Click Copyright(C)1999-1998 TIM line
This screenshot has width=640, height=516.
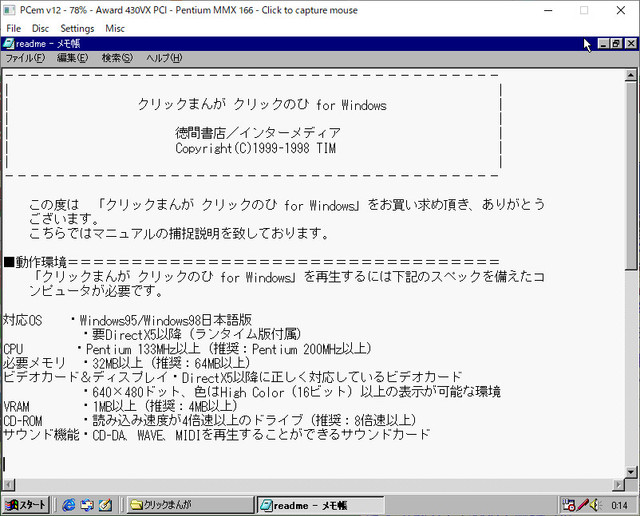256,148
